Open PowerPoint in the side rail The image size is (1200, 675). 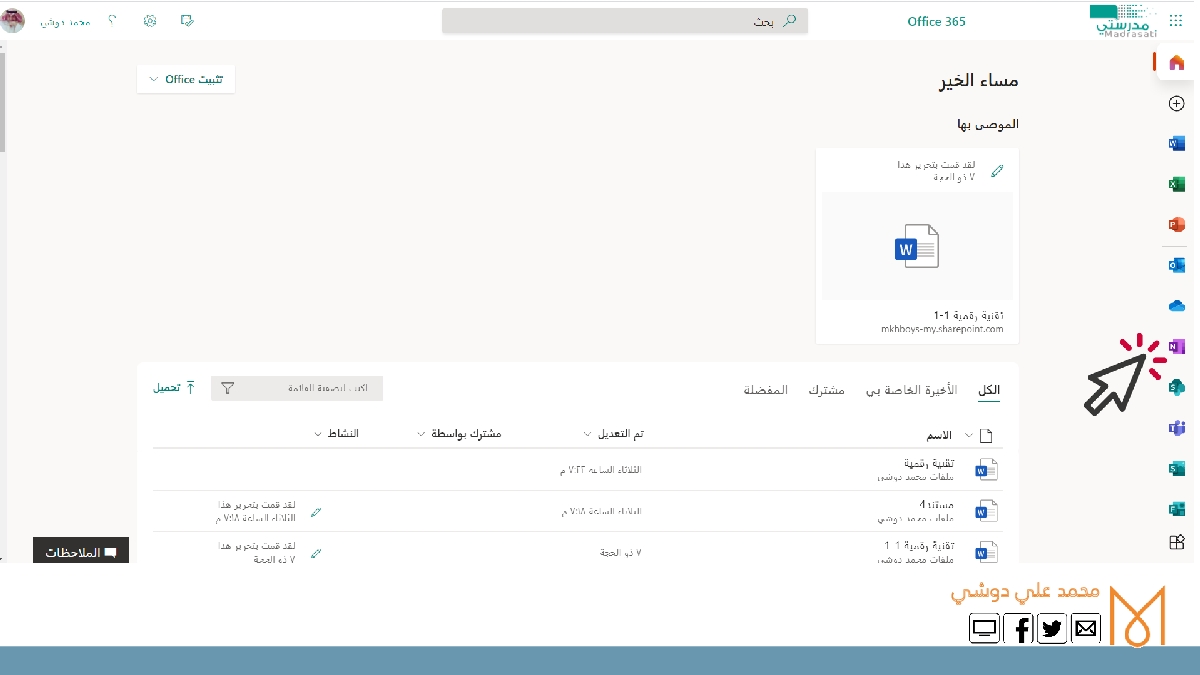coord(1176,224)
